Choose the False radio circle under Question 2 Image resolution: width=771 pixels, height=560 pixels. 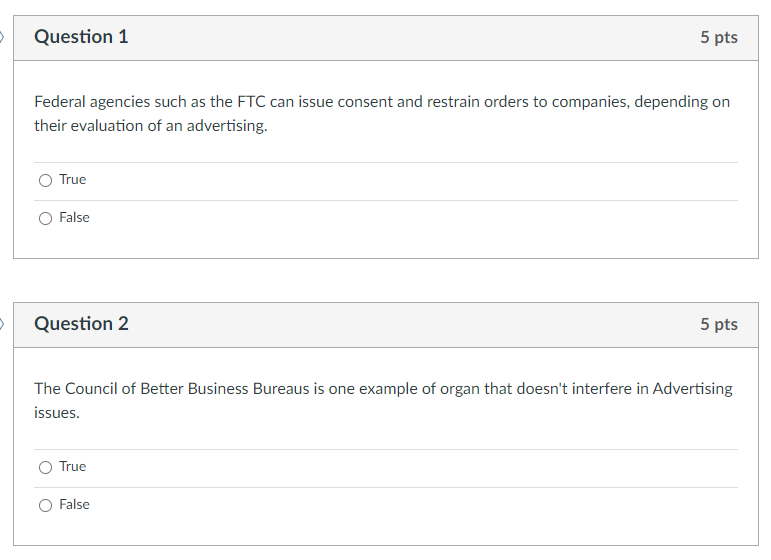[45, 505]
